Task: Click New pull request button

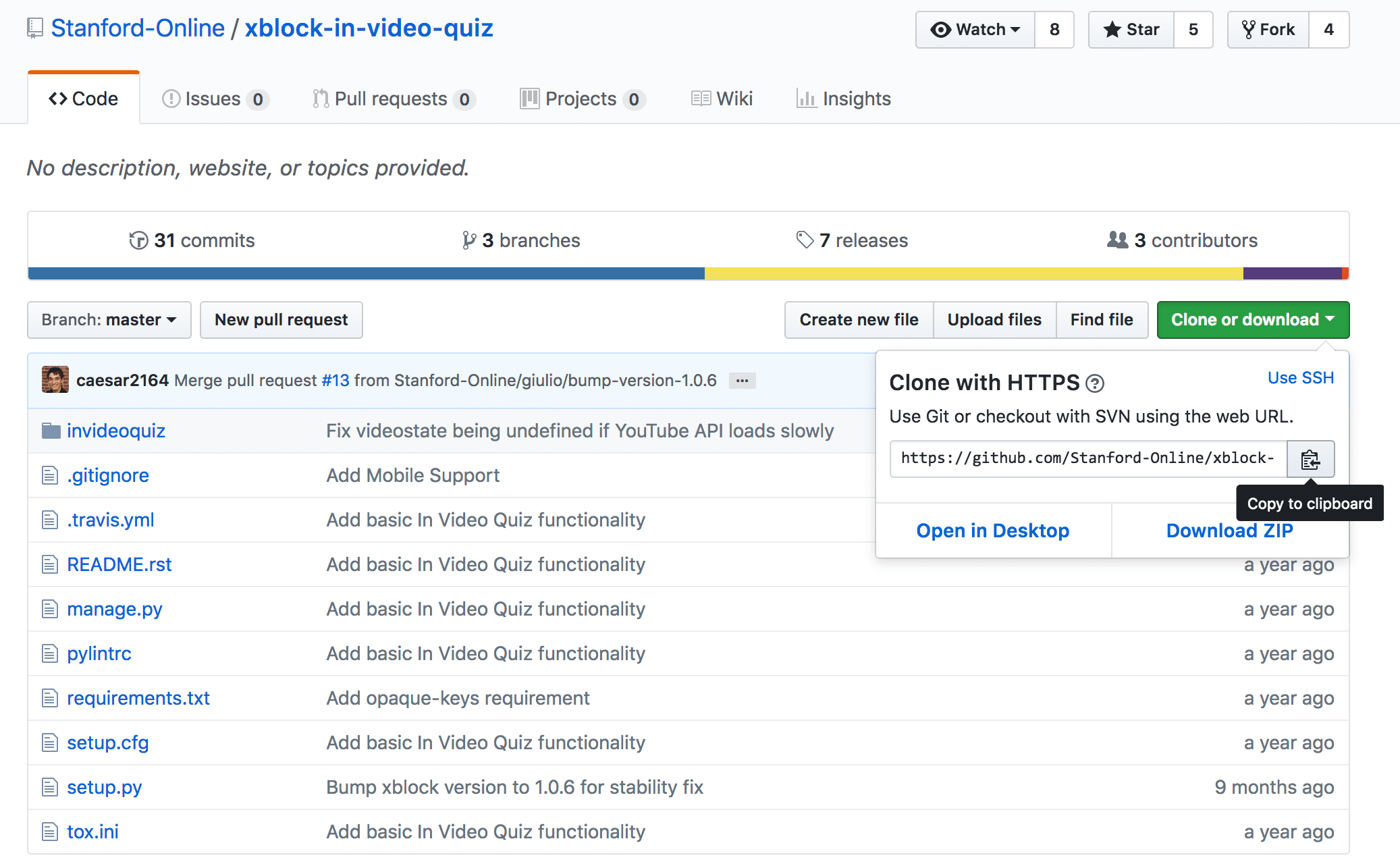Action: [x=281, y=320]
